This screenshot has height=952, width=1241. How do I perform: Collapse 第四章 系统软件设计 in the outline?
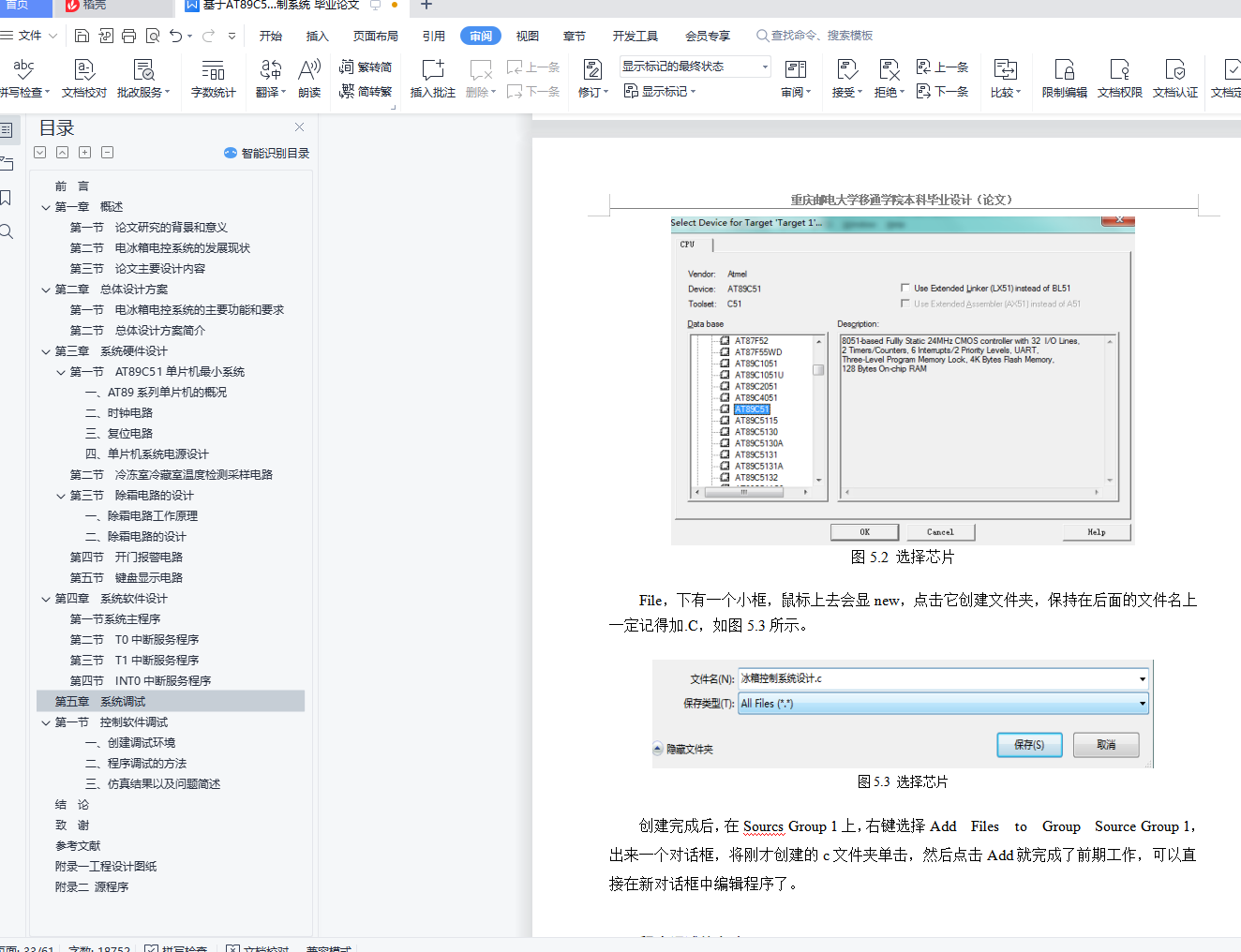[x=46, y=599]
